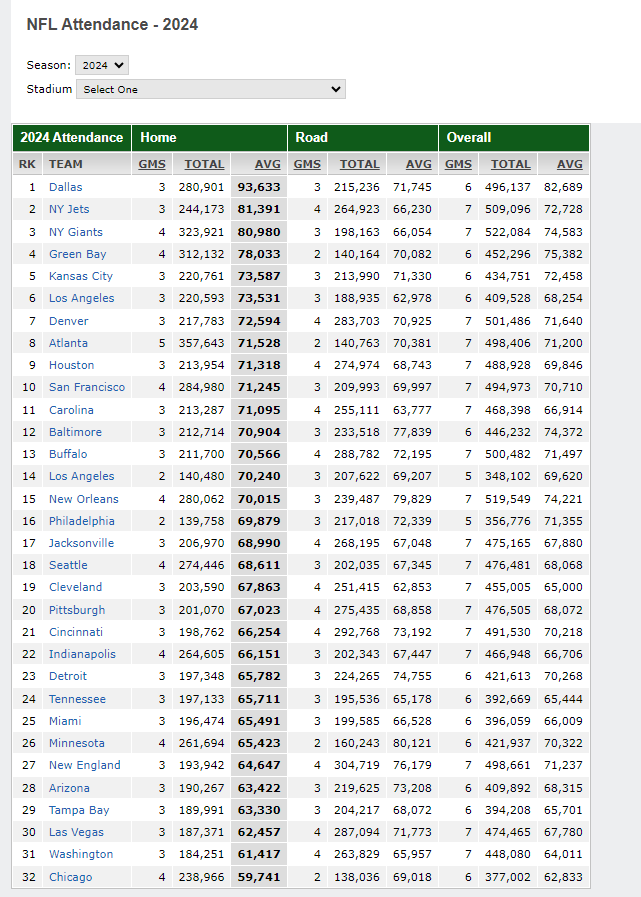
Task: Open the Kansas City team link
Action: (81, 276)
